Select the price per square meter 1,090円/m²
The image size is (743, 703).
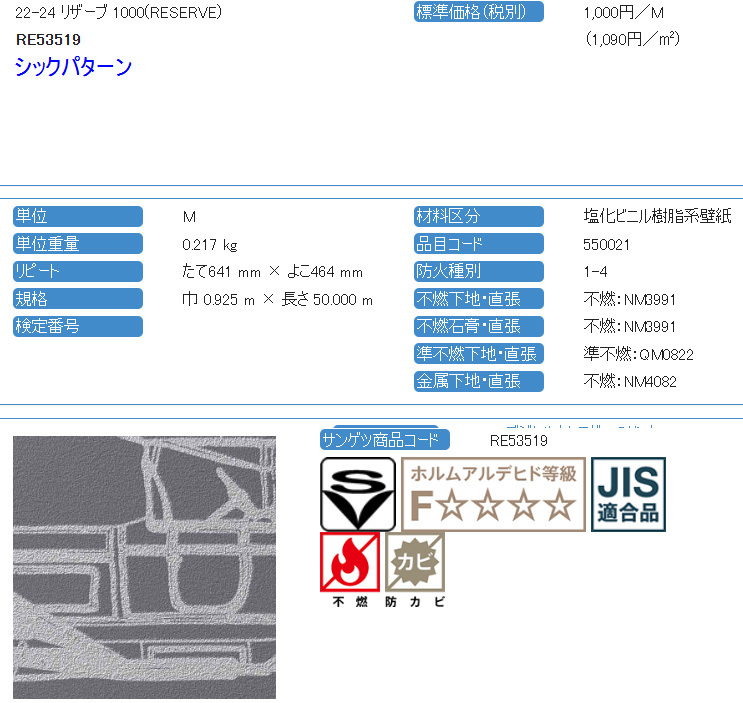[633, 39]
